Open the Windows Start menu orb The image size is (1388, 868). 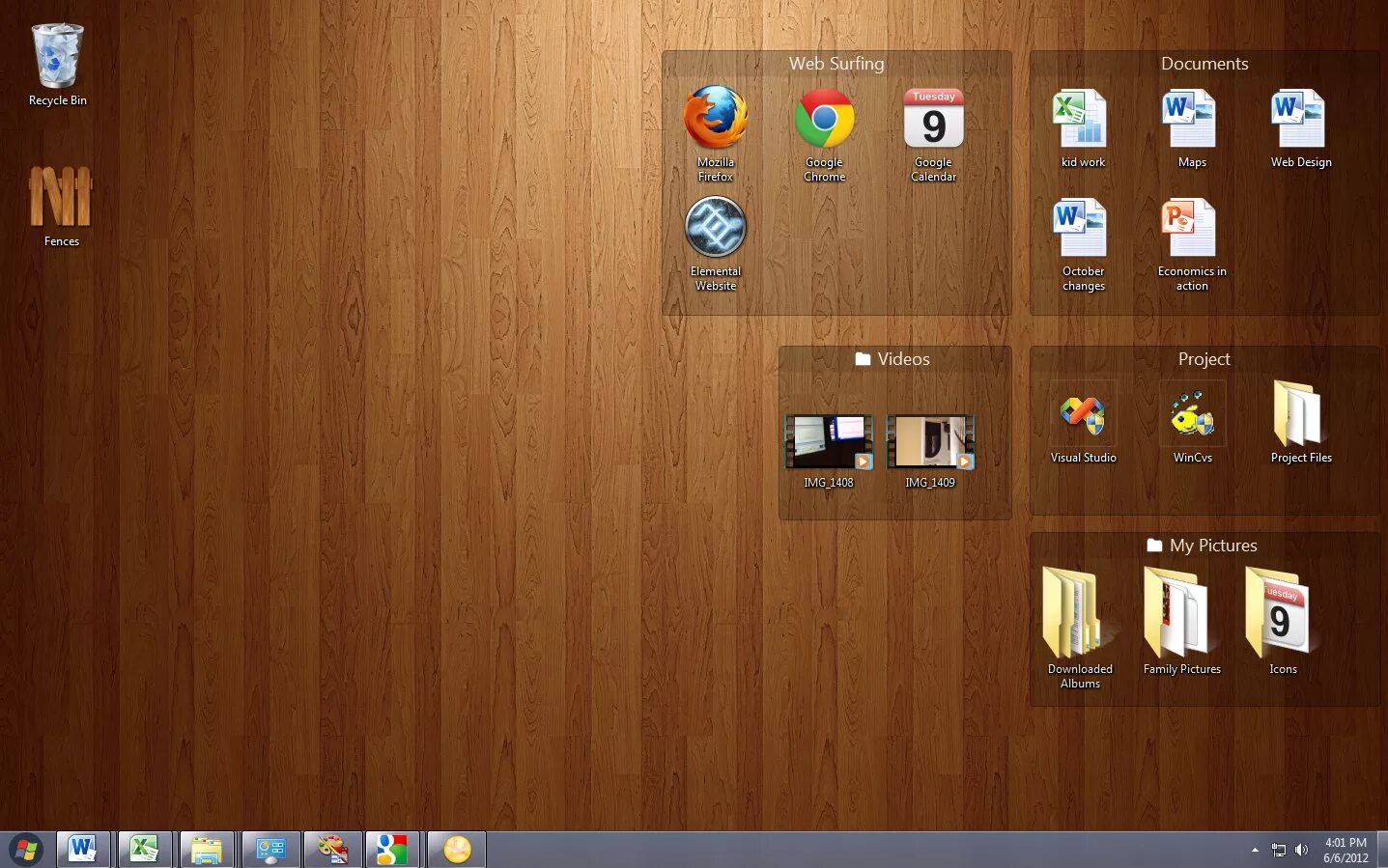point(26,851)
